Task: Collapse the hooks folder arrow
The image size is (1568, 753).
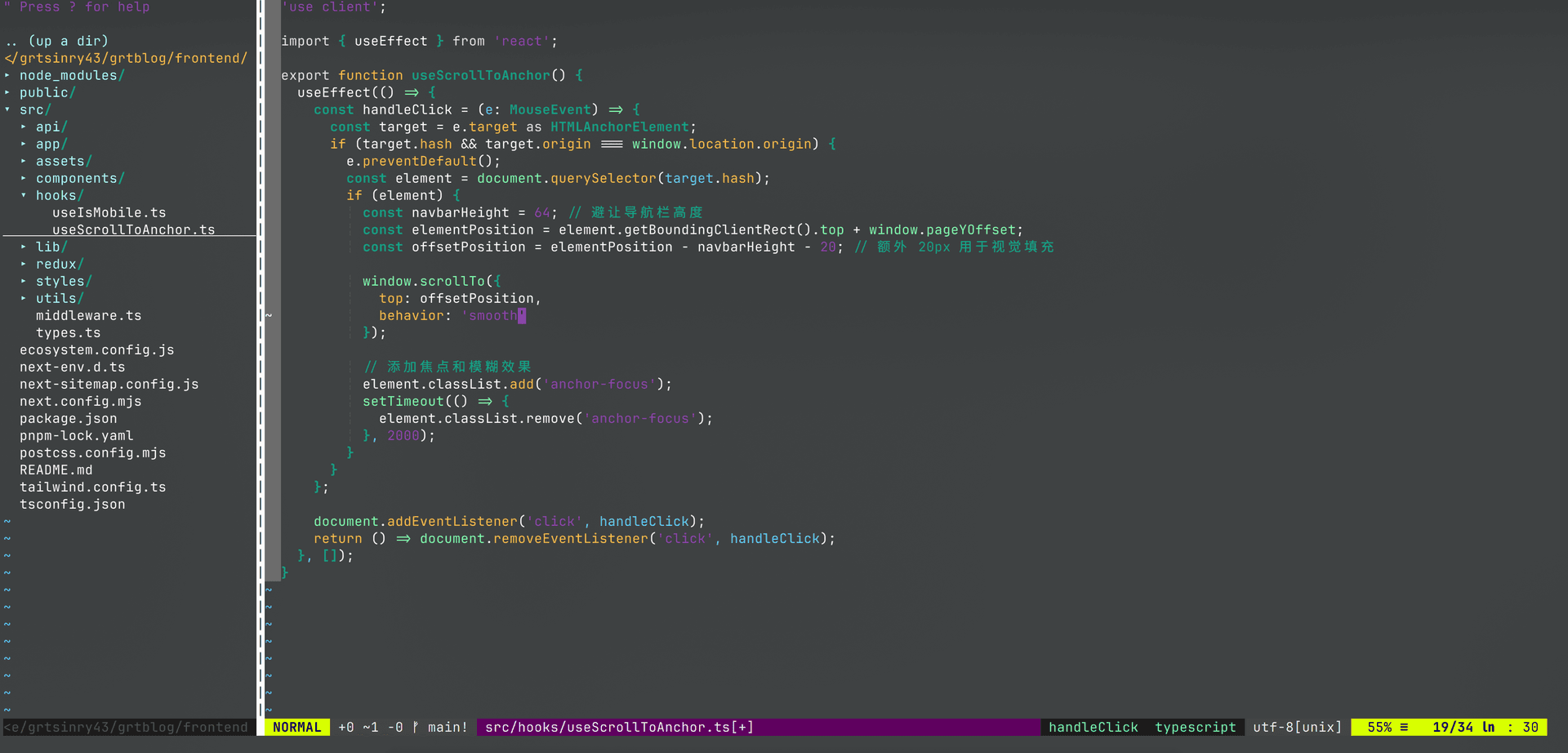Action: [24, 195]
